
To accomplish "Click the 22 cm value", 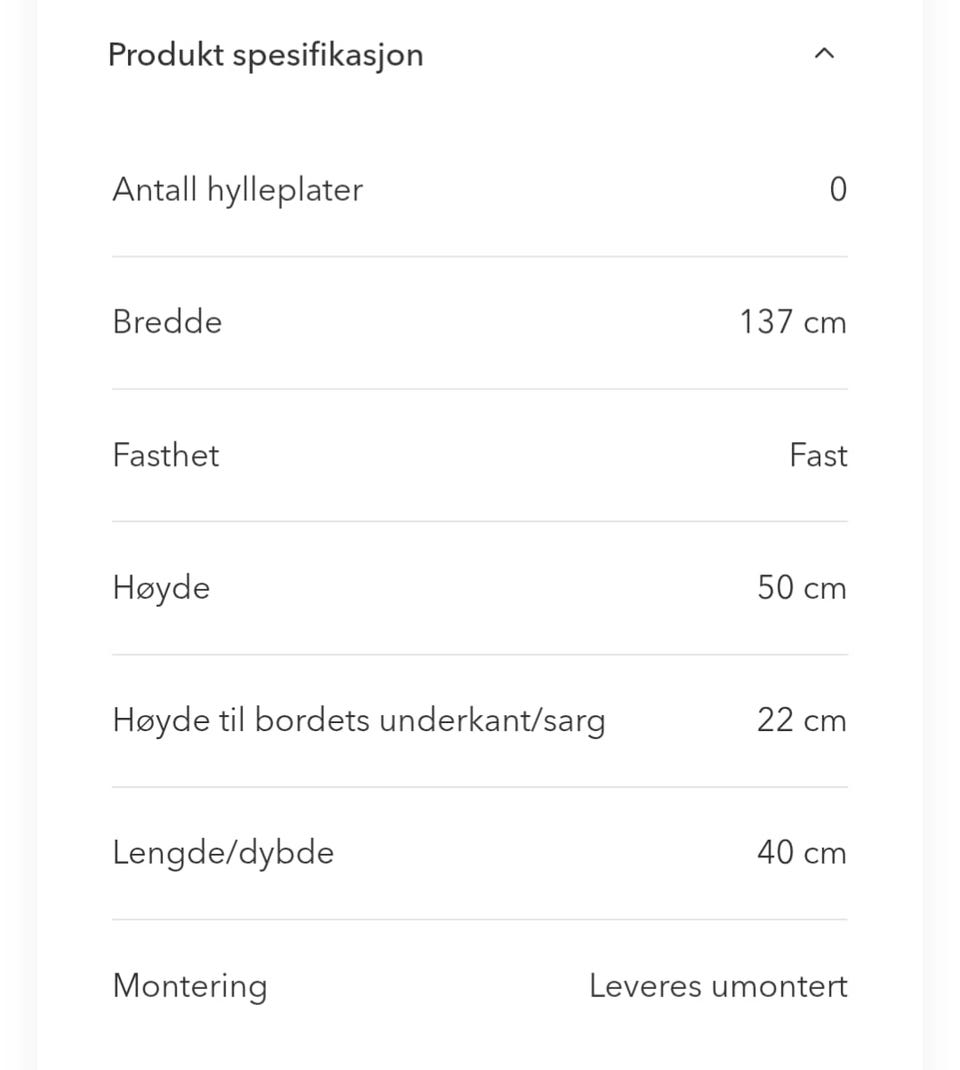I will (802, 720).
